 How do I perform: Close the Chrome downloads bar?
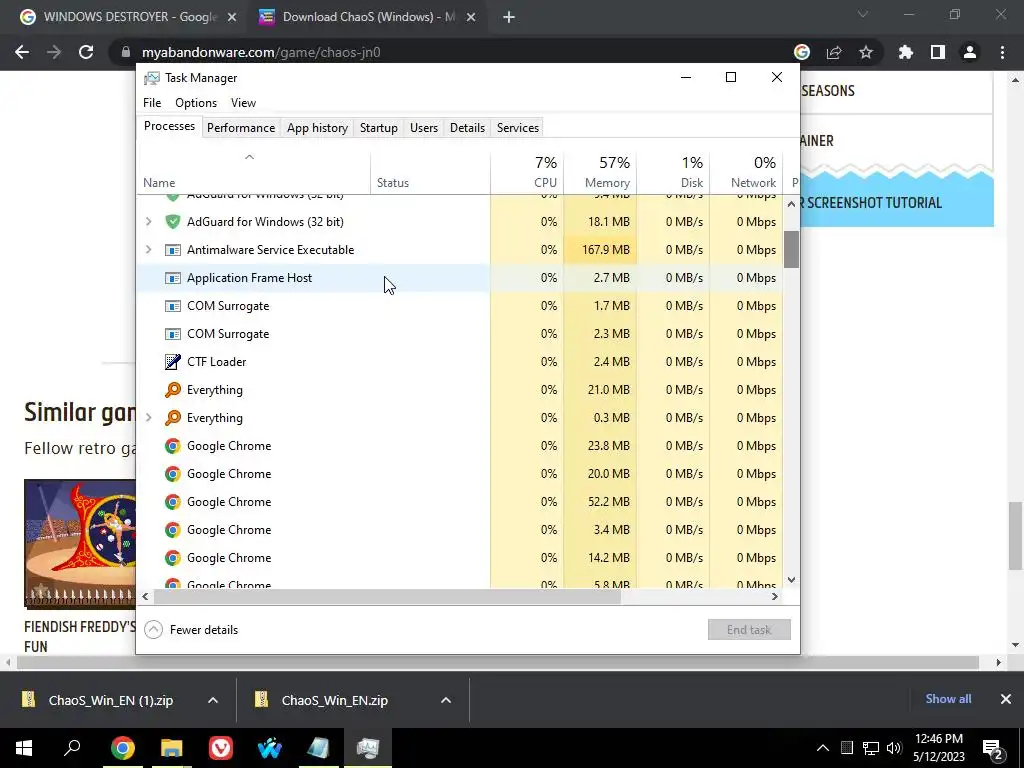[x=1006, y=699]
